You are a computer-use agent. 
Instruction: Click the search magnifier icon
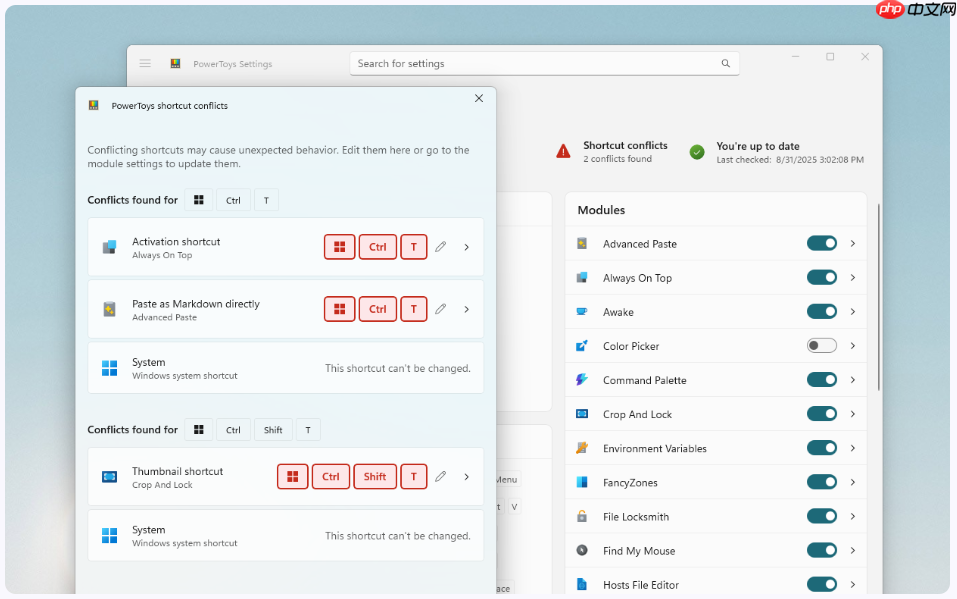coord(726,63)
